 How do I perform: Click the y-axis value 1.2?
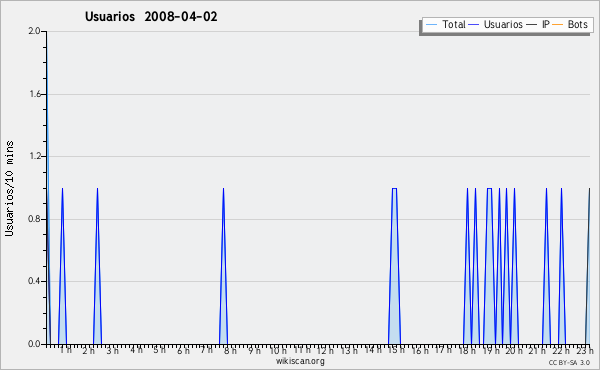35,156
